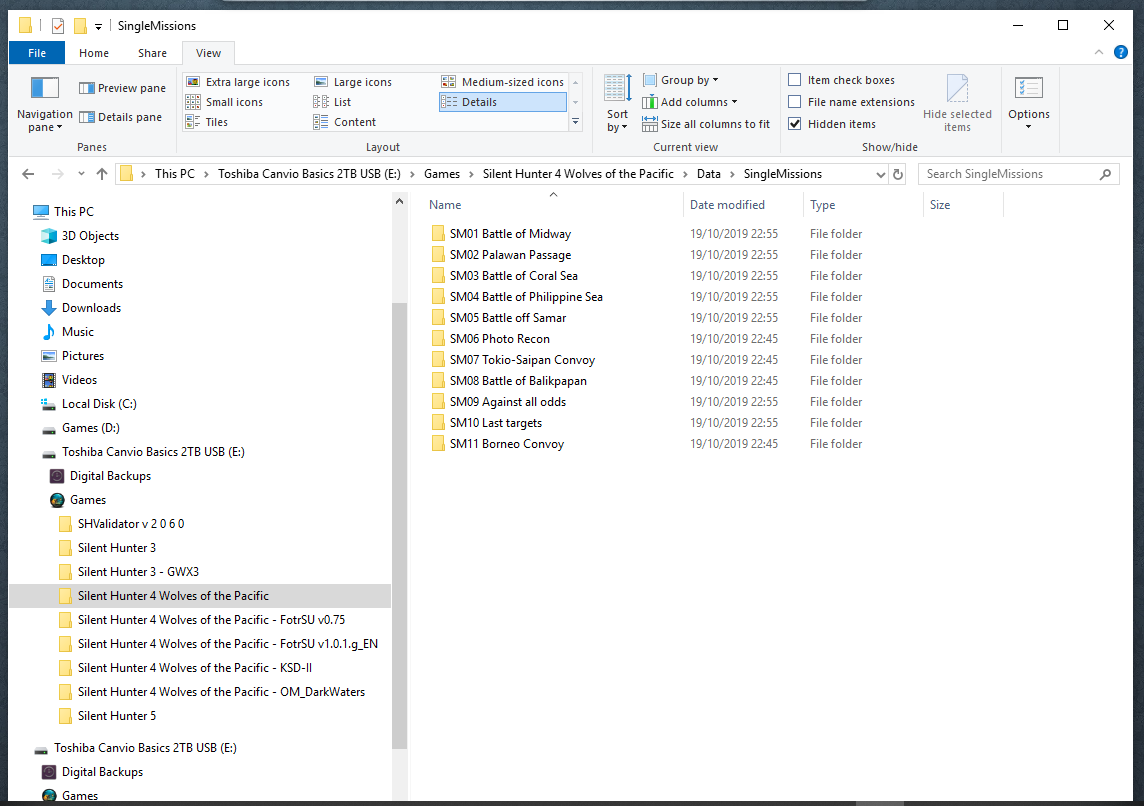Click the navigation pane scrollbar thumb
This screenshot has width=1144, height=806.
coord(399,525)
